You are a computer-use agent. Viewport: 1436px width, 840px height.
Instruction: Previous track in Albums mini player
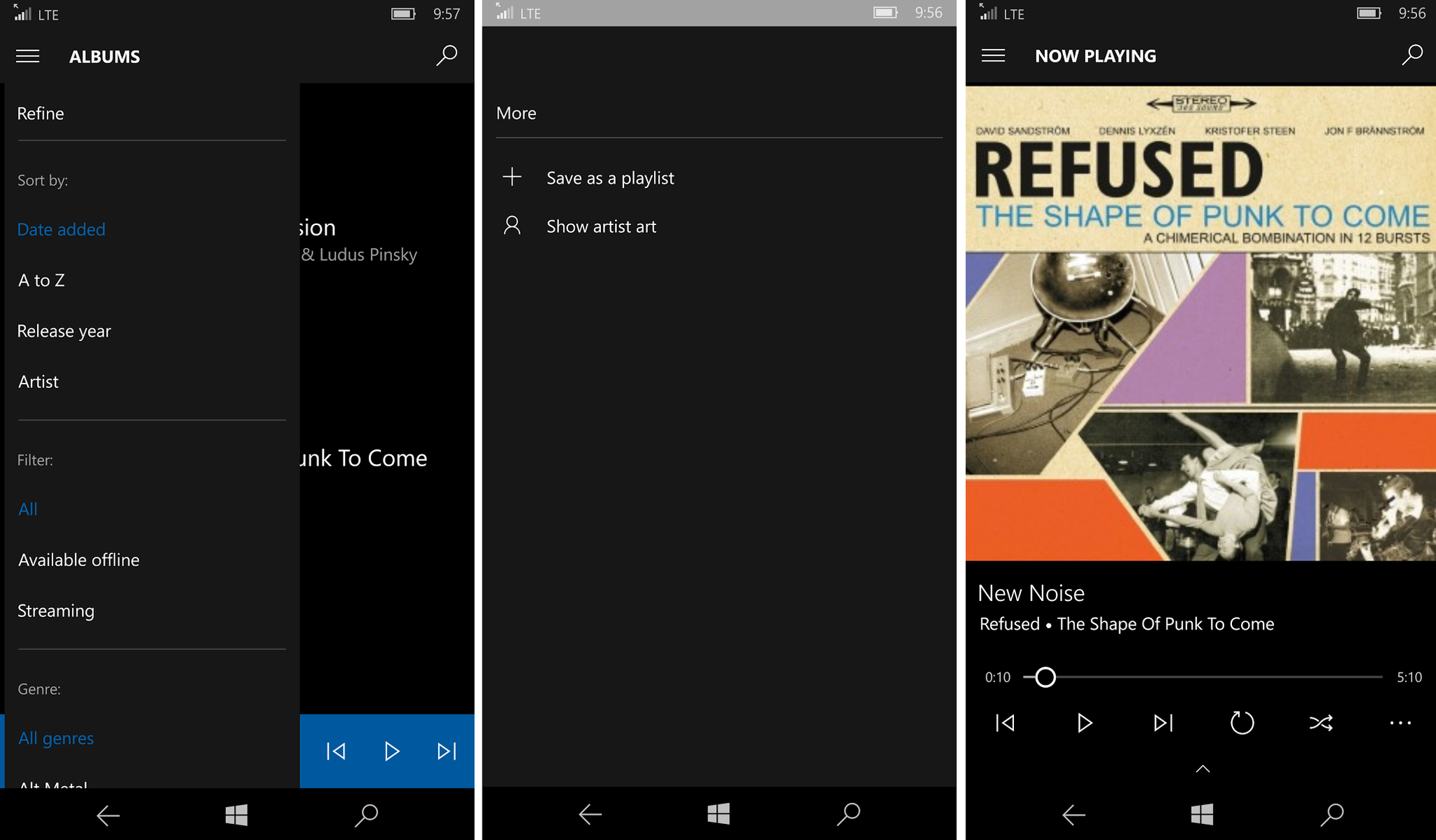(x=336, y=752)
